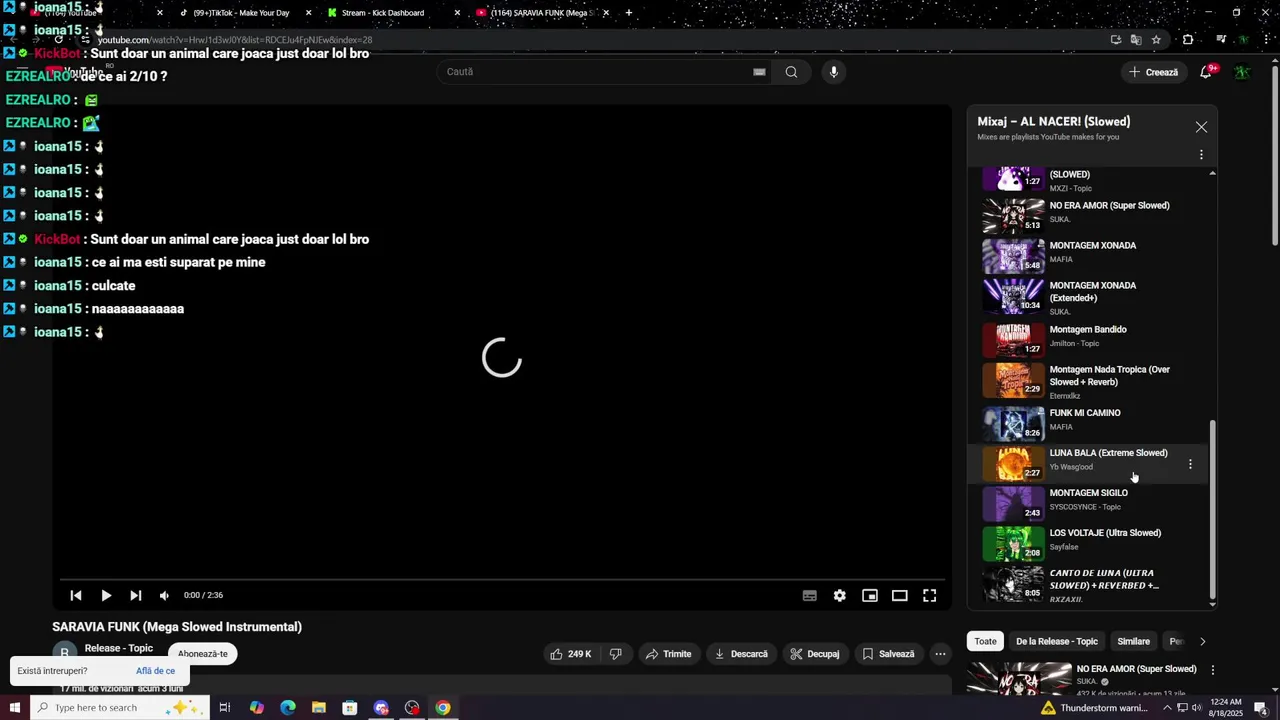Open more actions menu beside Salvează
The image size is (1280, 720).
(940, 654)
